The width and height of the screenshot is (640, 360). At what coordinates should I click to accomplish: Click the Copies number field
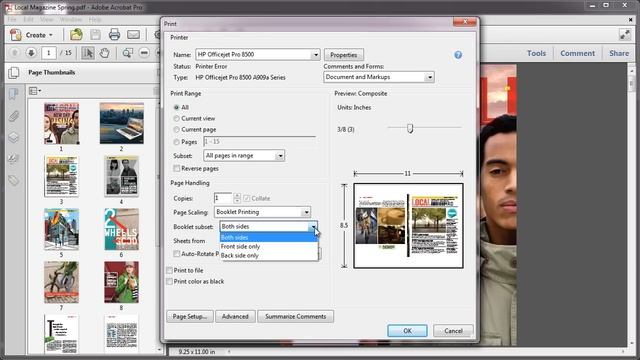(223, 198)
